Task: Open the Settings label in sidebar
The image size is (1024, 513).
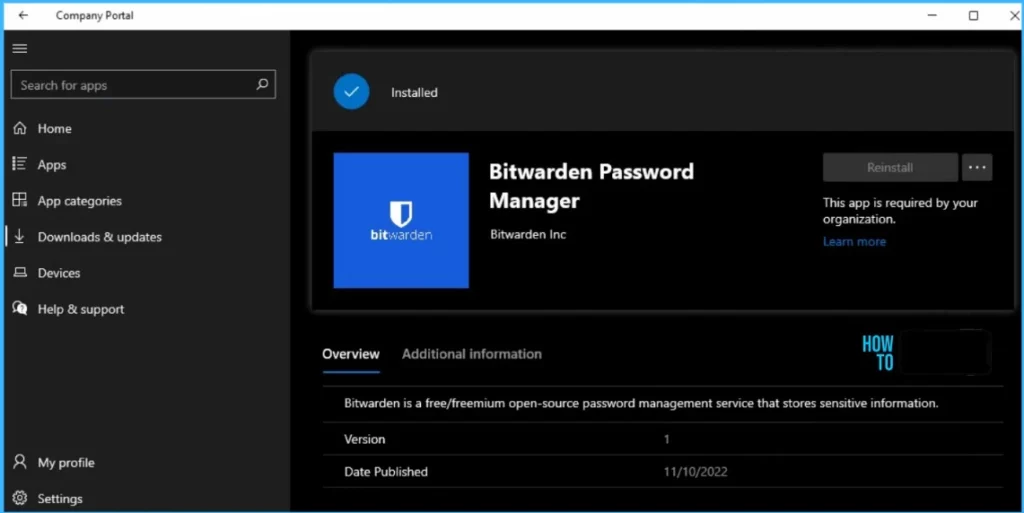Action: [59, 499]
